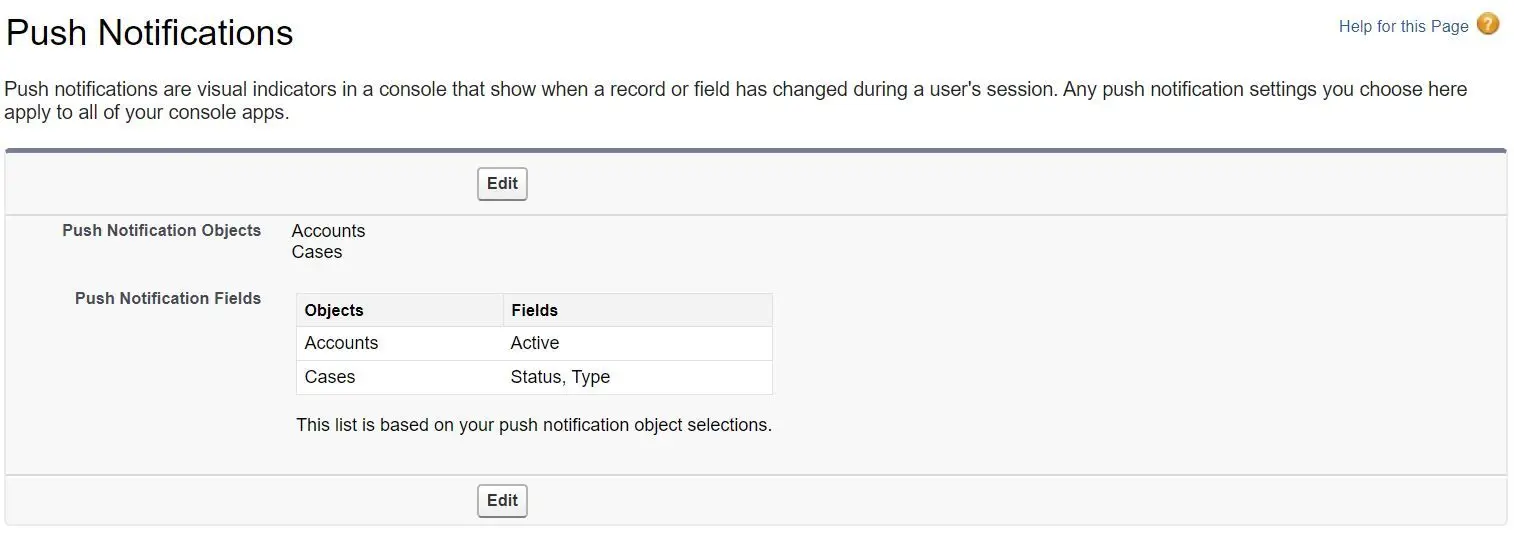1514x539 pixels.
Task: Select the Accounts cell in fields table
Action: pyautogui.click(x=400, y=343)
